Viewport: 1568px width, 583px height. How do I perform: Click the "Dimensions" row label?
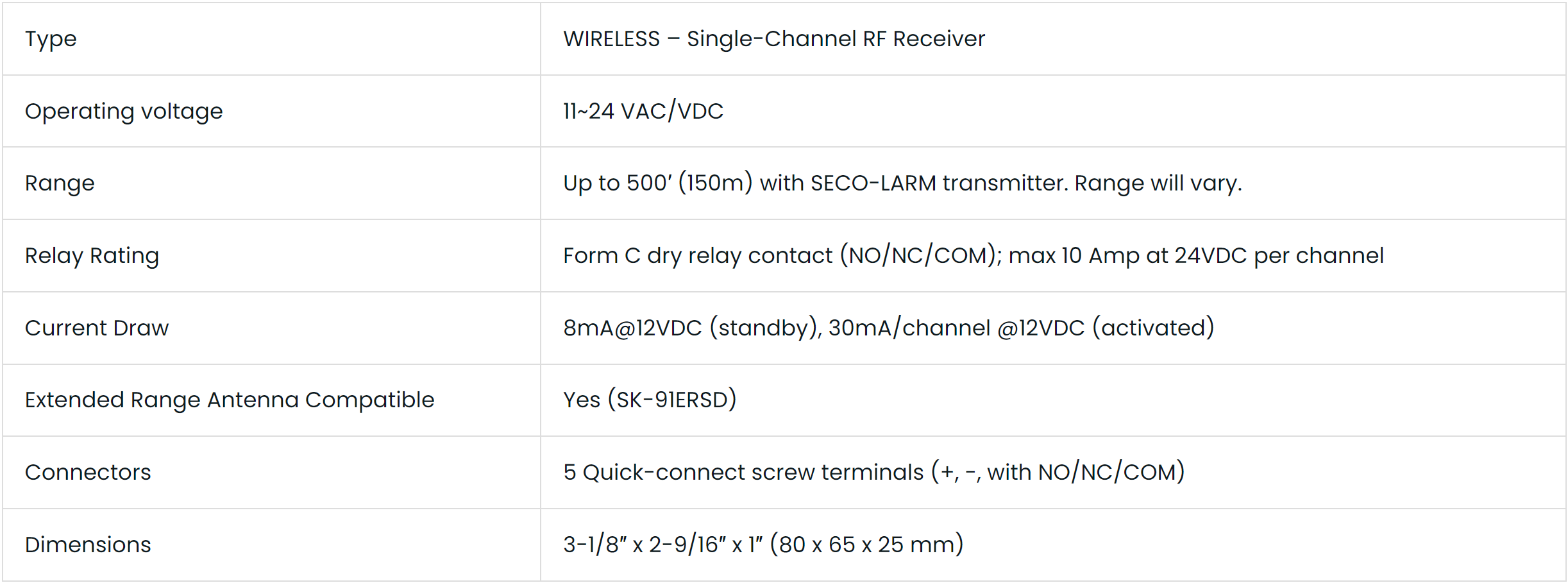(x=88, y=545)
